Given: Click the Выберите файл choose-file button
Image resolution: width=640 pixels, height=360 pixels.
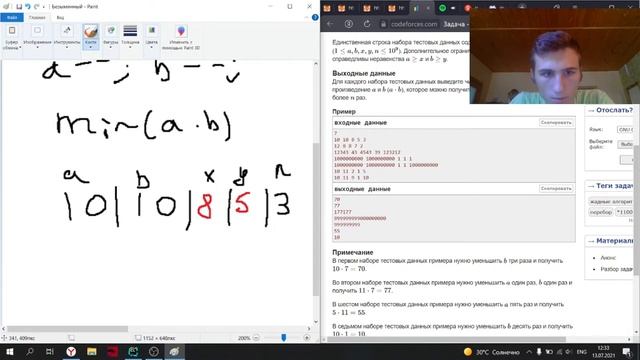Looking at the screenshot, I should click(x=625, y=144).
